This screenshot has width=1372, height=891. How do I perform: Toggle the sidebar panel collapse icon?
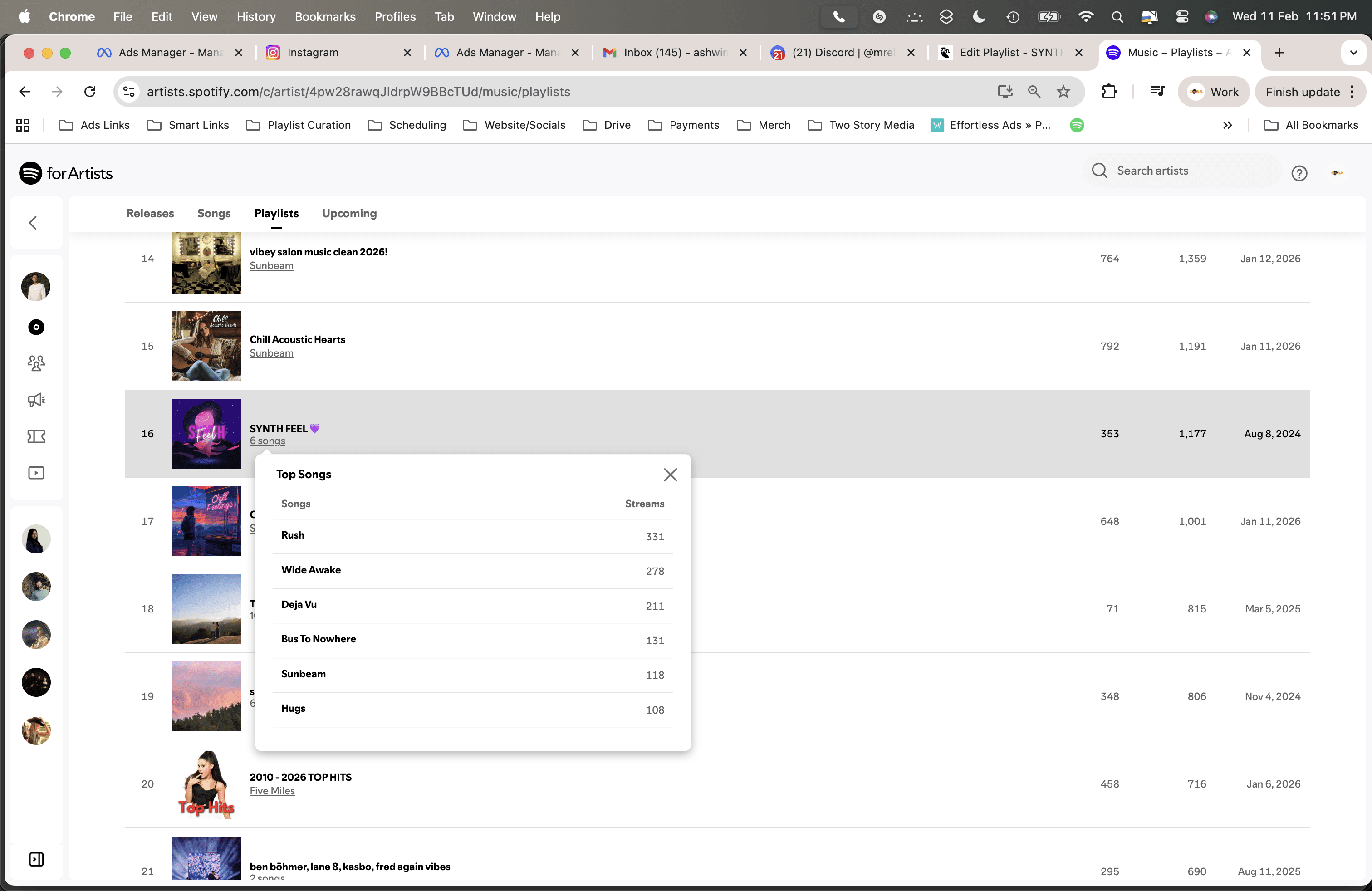click(x=36, y=859)
